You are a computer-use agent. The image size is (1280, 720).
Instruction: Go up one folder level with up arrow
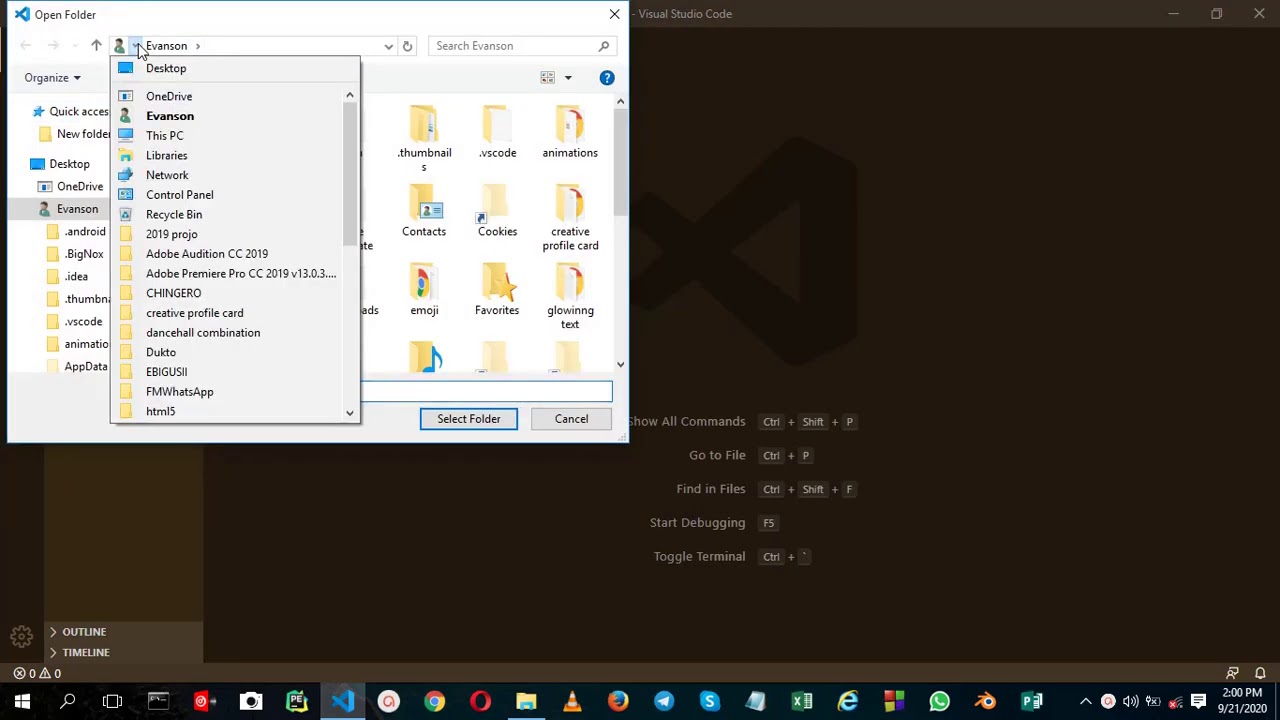pos(96,46)
